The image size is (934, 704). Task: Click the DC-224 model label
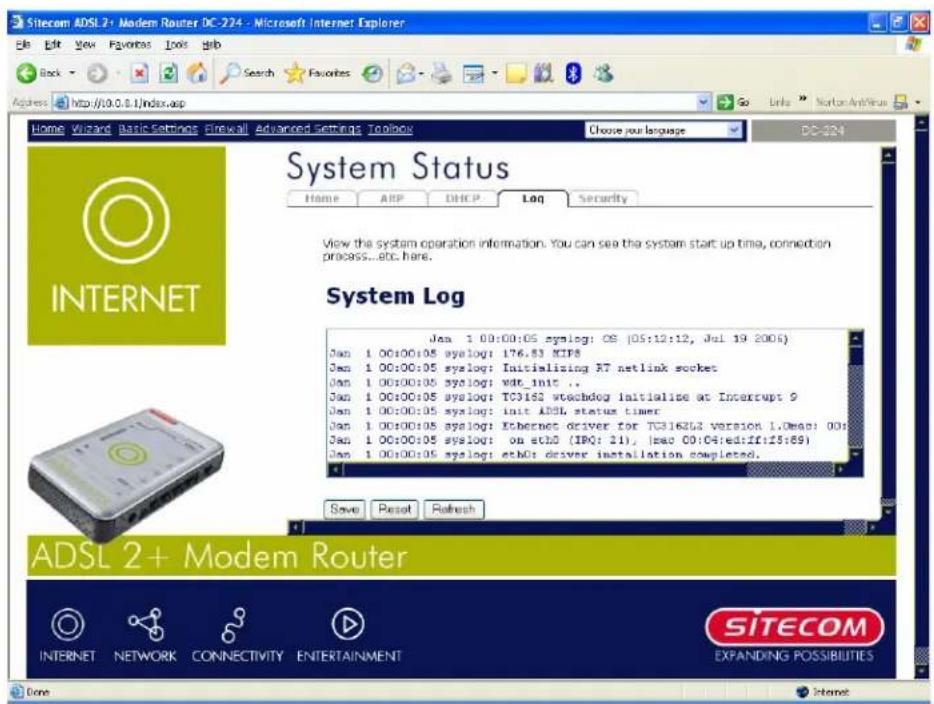(823, 130)
